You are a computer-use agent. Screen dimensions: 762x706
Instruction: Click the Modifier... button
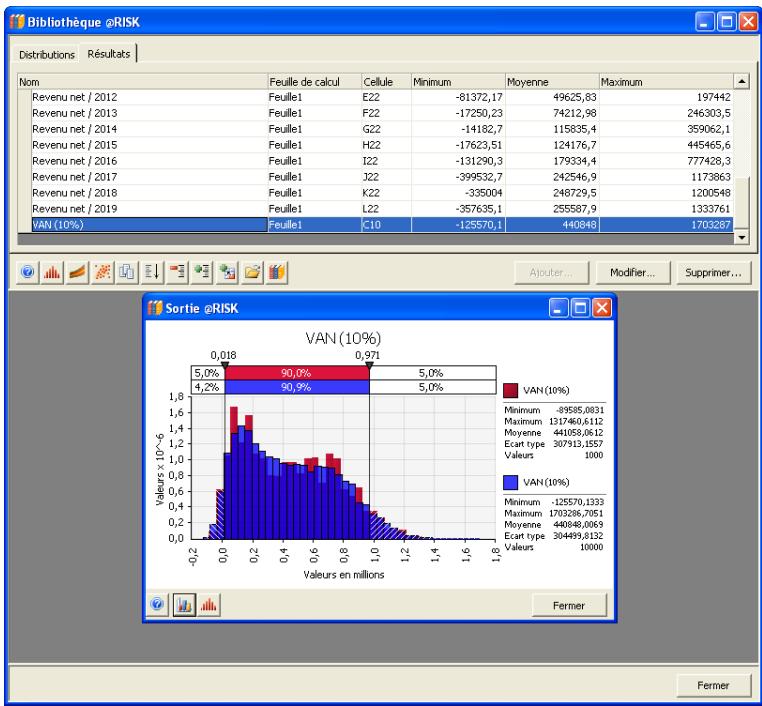[632, 272]
